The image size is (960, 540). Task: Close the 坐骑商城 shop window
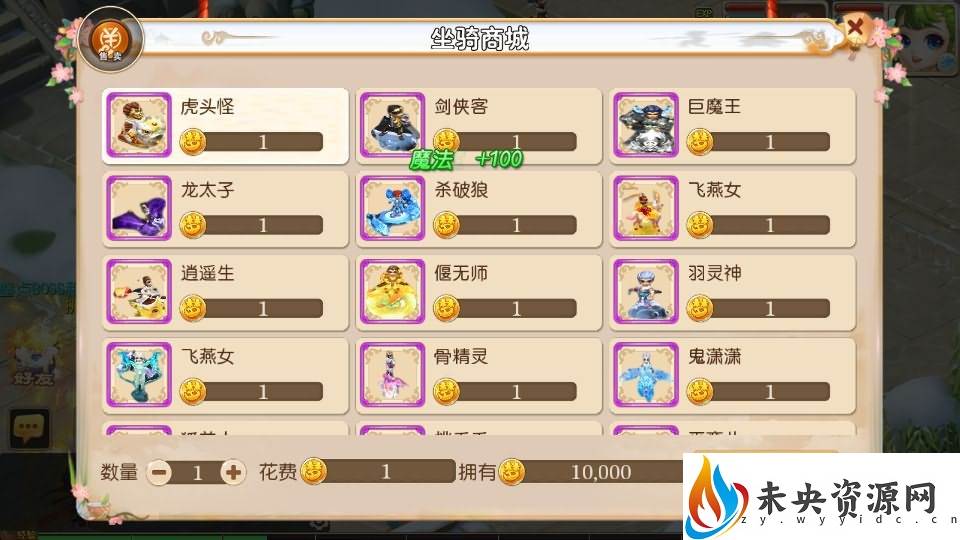click(x=855, y=27)
